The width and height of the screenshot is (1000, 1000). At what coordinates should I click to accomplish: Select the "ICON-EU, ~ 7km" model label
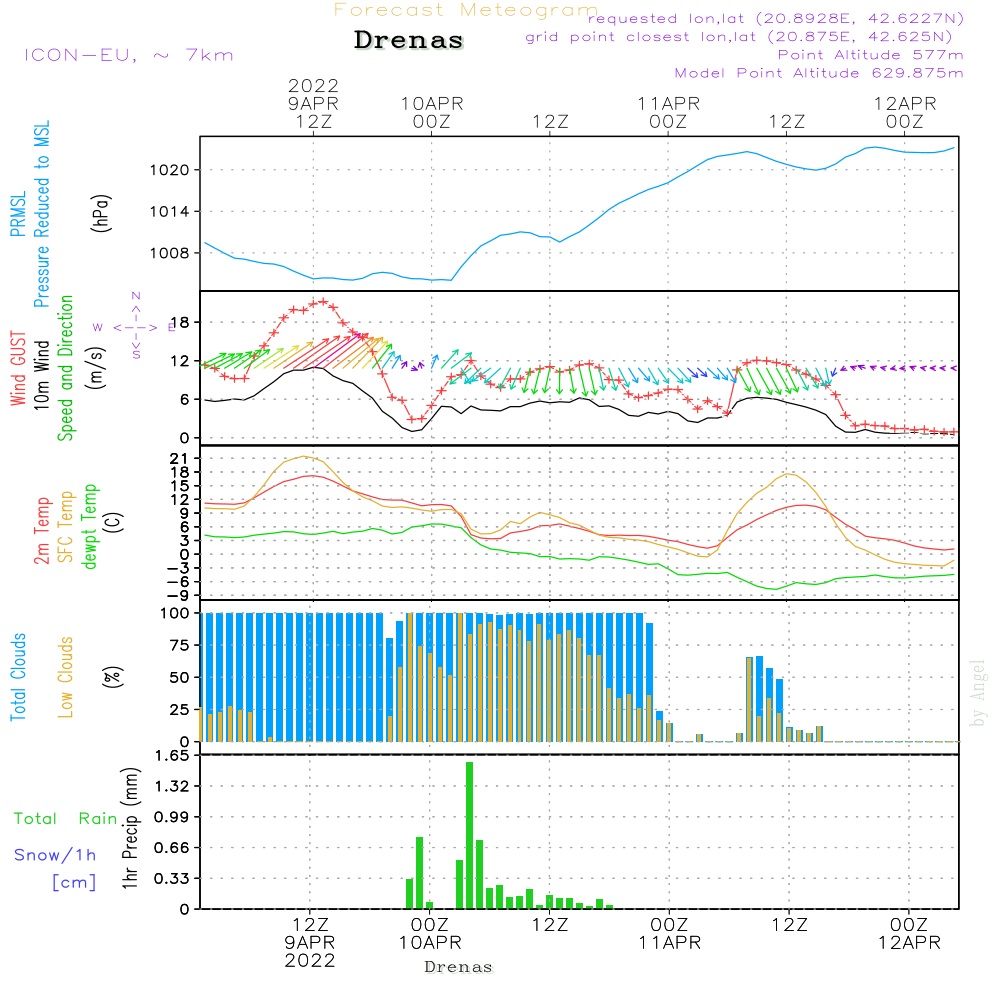pos(129,55)
